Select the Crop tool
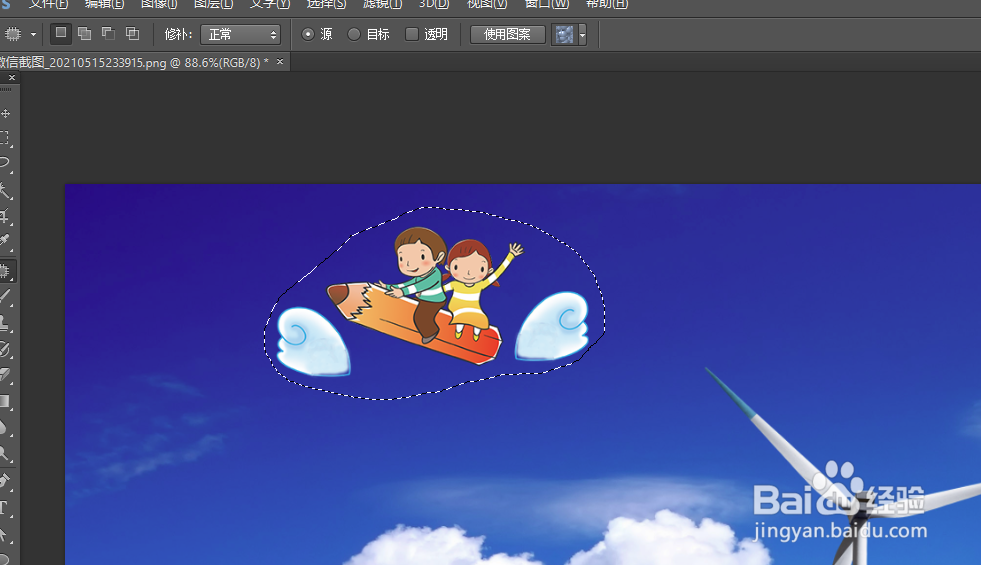The height and width of the screenshot is (565, 981). point(5,216)
